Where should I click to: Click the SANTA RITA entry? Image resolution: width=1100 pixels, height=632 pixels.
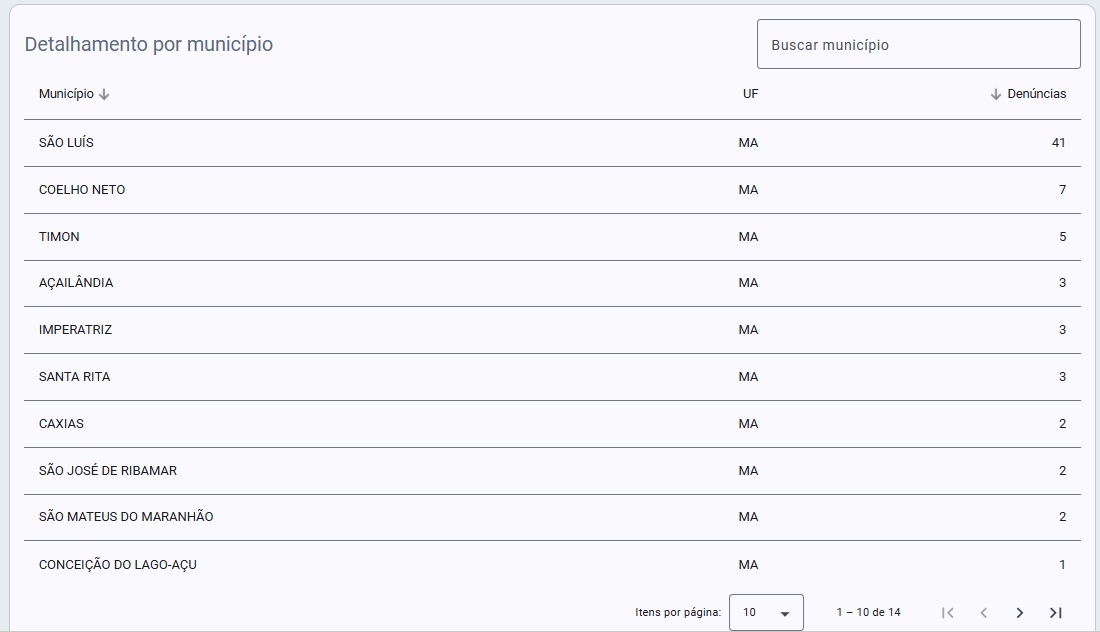pos(74,377)
